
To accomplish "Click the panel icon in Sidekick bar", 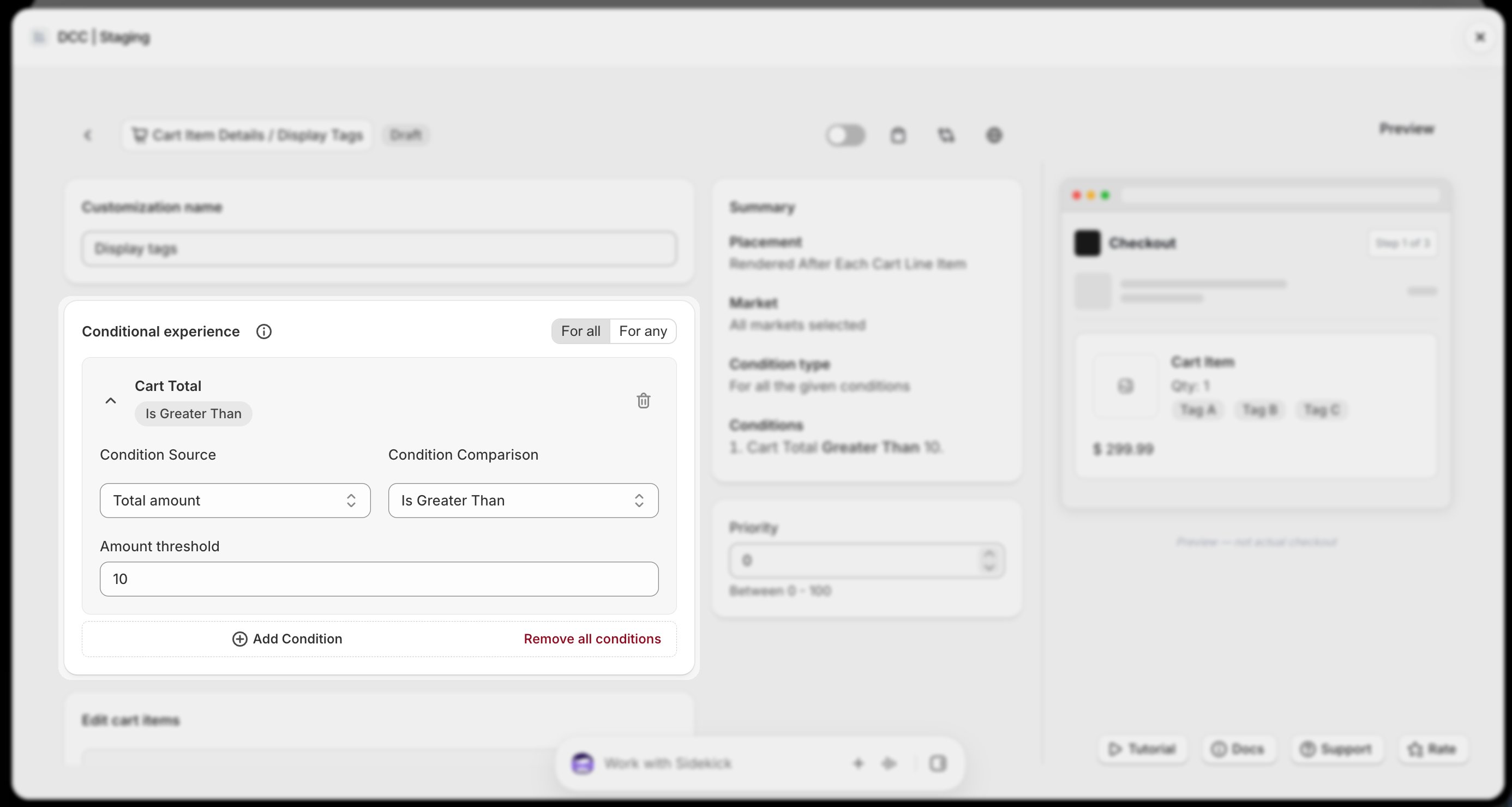I will (x=938, y=763).
